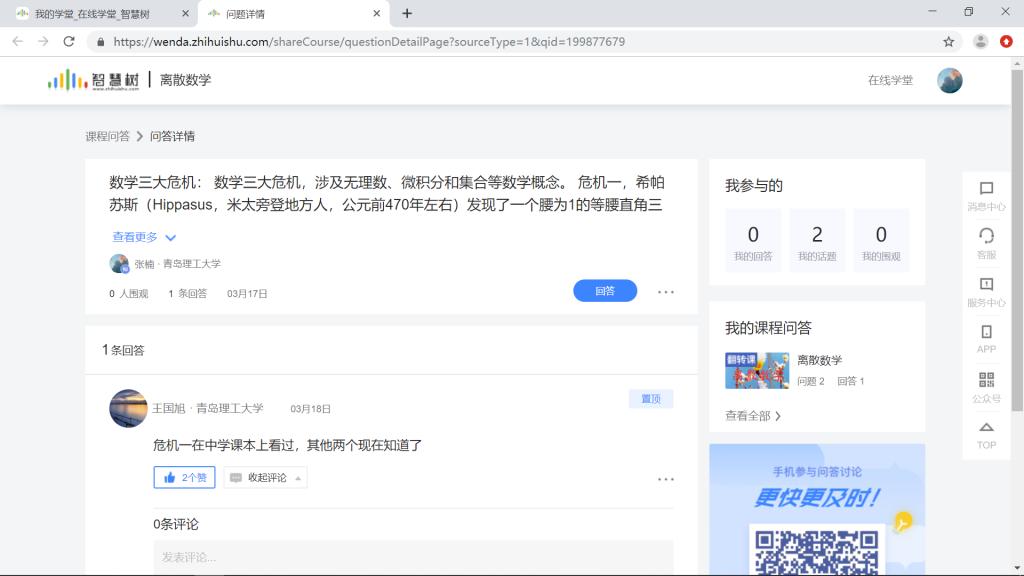Toggle the 2个赞 like button
This screenshot has width=1024, height=576.
185,478
